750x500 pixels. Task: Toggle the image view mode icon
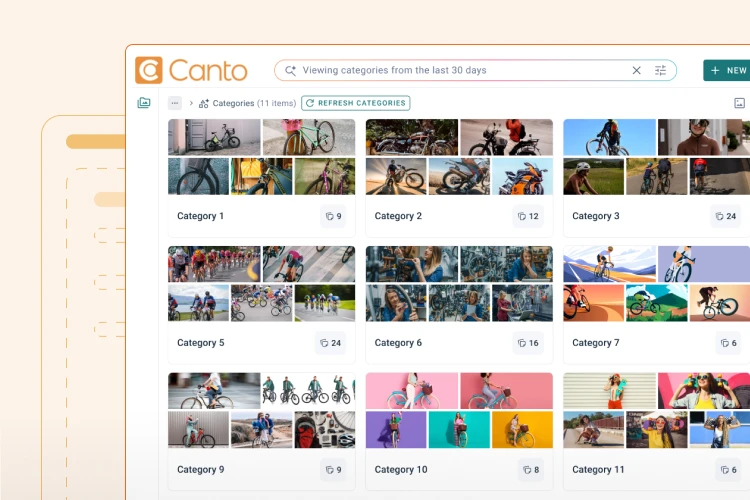(739, 103)
